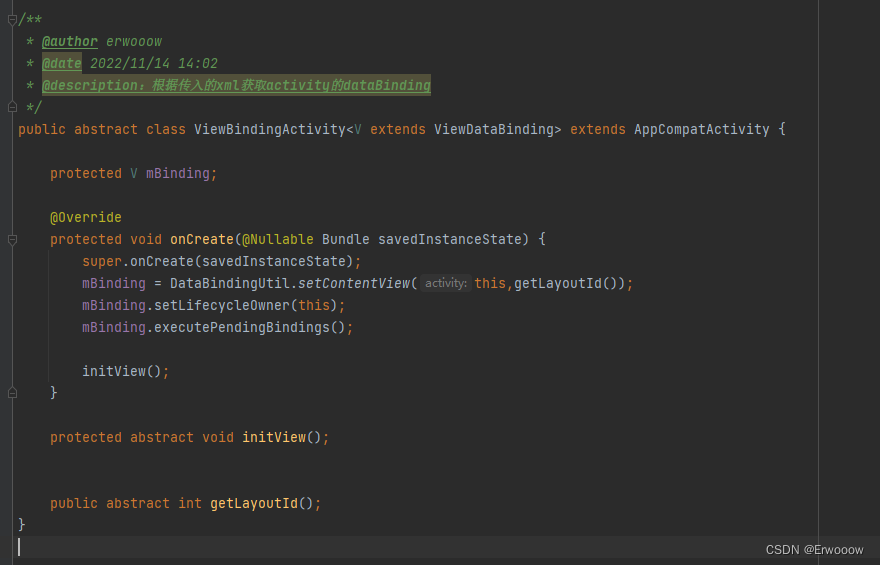Click the author name erwooow

(134, 42)
